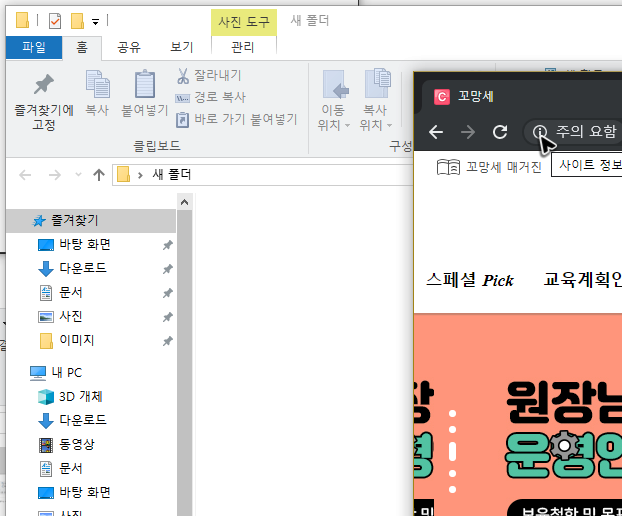Click the Picture Tools (사진 도구) contextual tab
Screen dimensions: 622x516
tap(244, 22)
